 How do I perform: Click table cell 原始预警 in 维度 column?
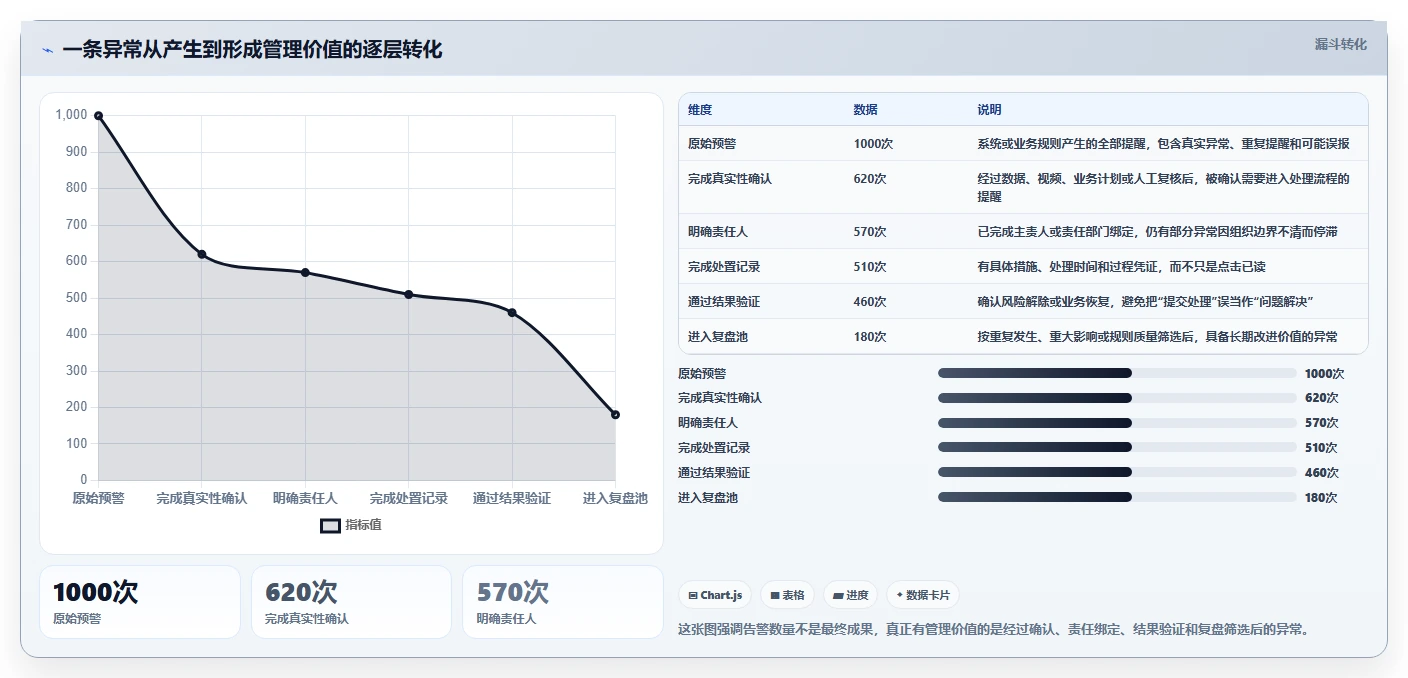pos(712,144)
